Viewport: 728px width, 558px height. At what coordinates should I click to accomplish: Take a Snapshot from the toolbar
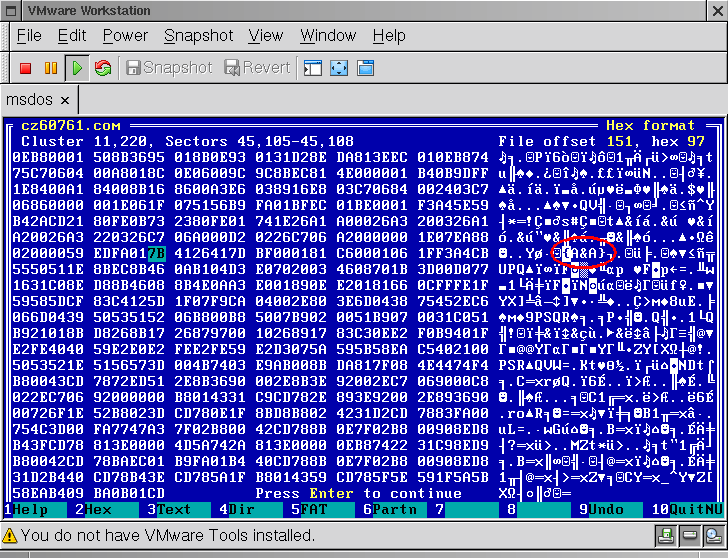tap(169, 68)
